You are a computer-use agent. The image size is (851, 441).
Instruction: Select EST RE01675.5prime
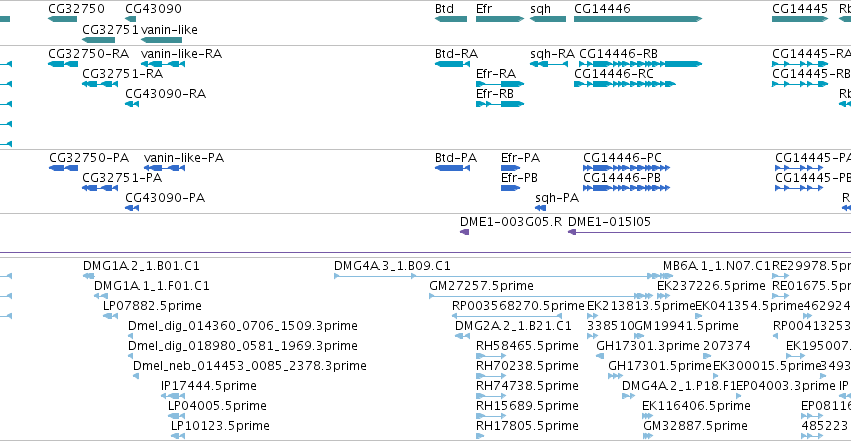pos(780,296)
